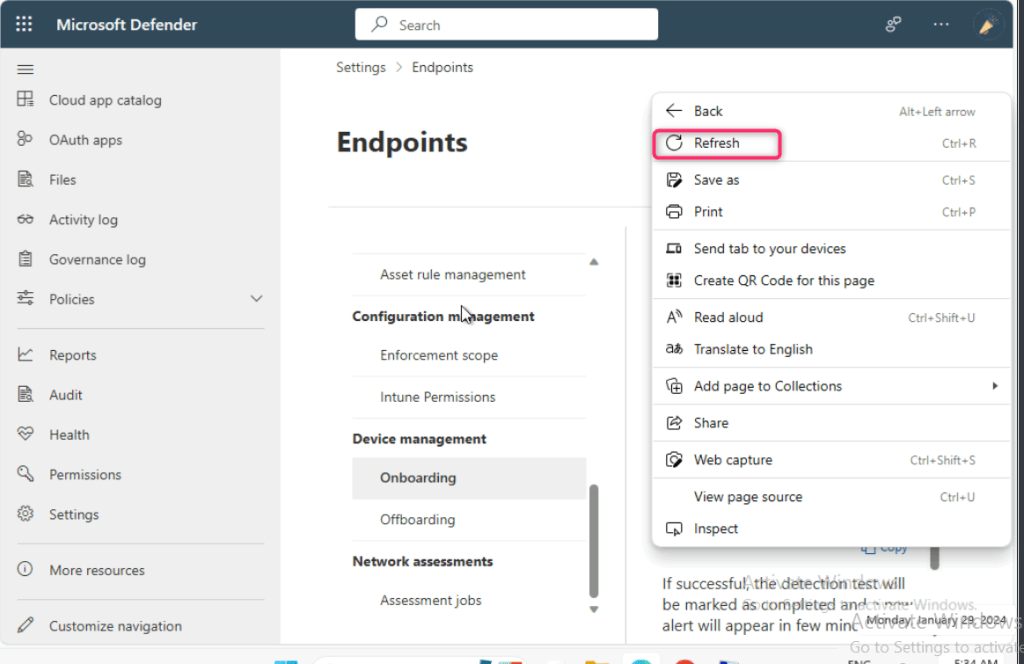Open Offboarding under Device management
This screenshot has width=1024, height=664.
pyautogui.click(x=417, y=519)
